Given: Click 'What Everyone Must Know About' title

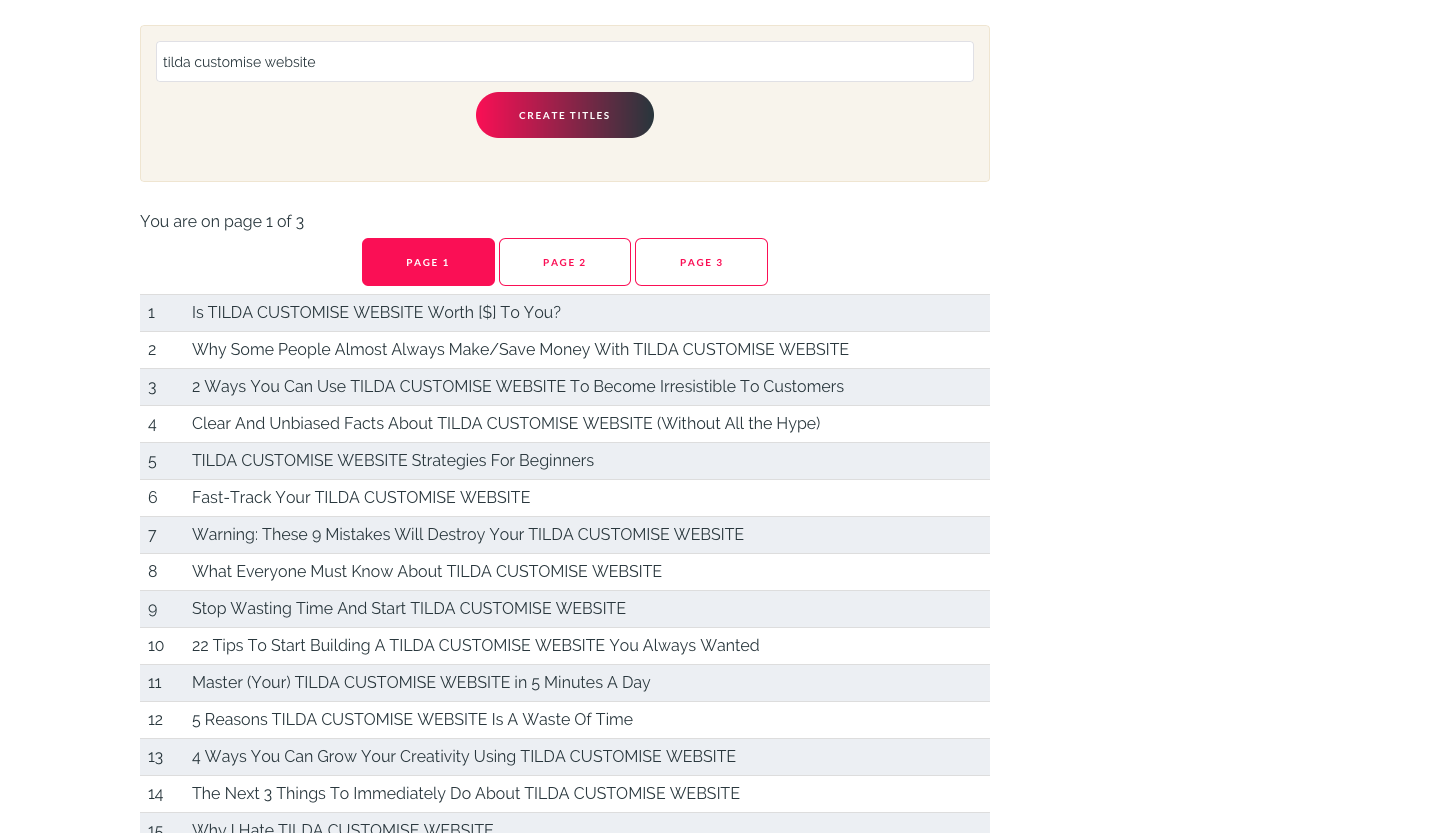Looking at the screenshot, I should [x=427, y=572].
